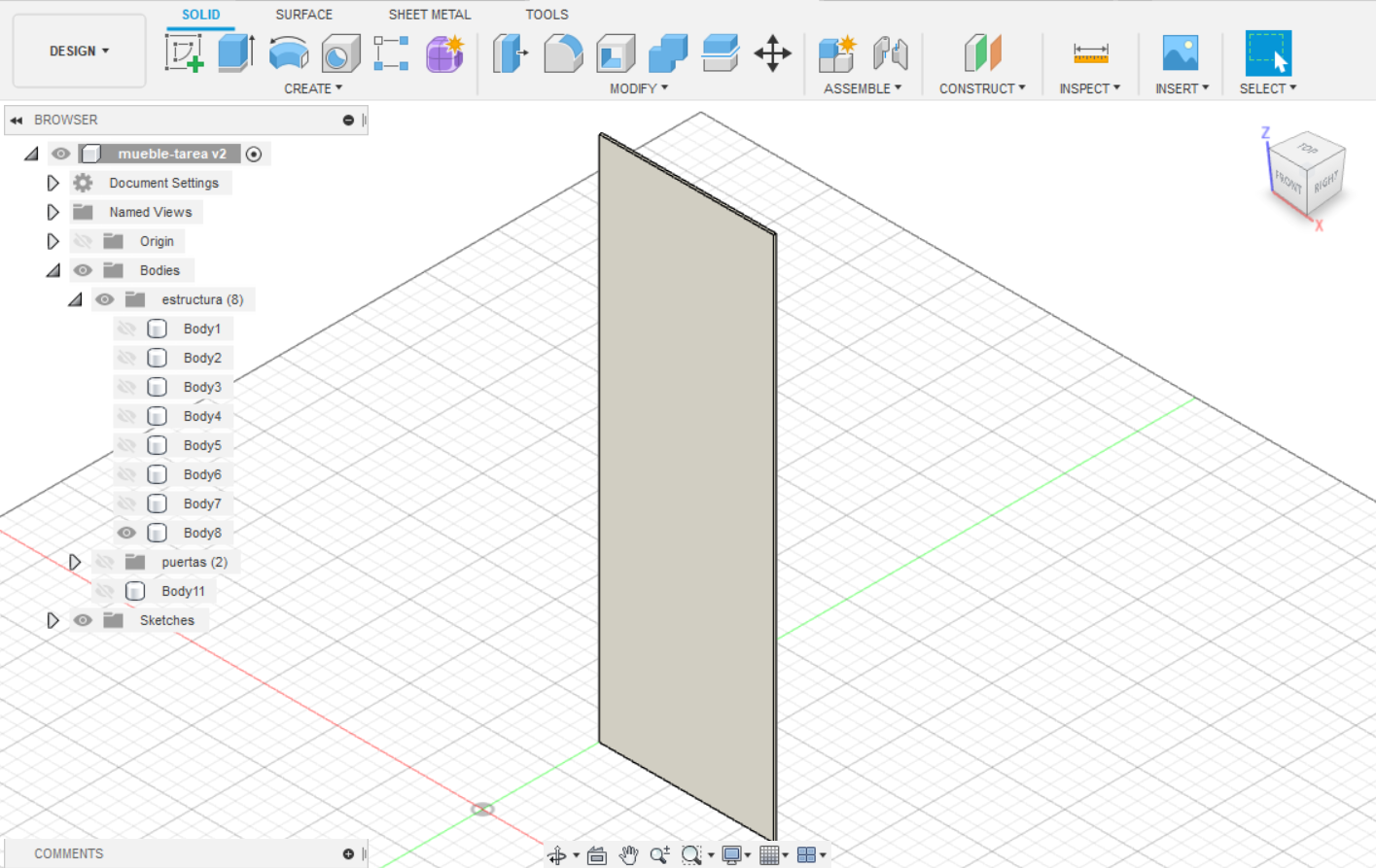Select Body11 in the browser tree
This screenshot has height=868, width=1376.
[183, 591]
